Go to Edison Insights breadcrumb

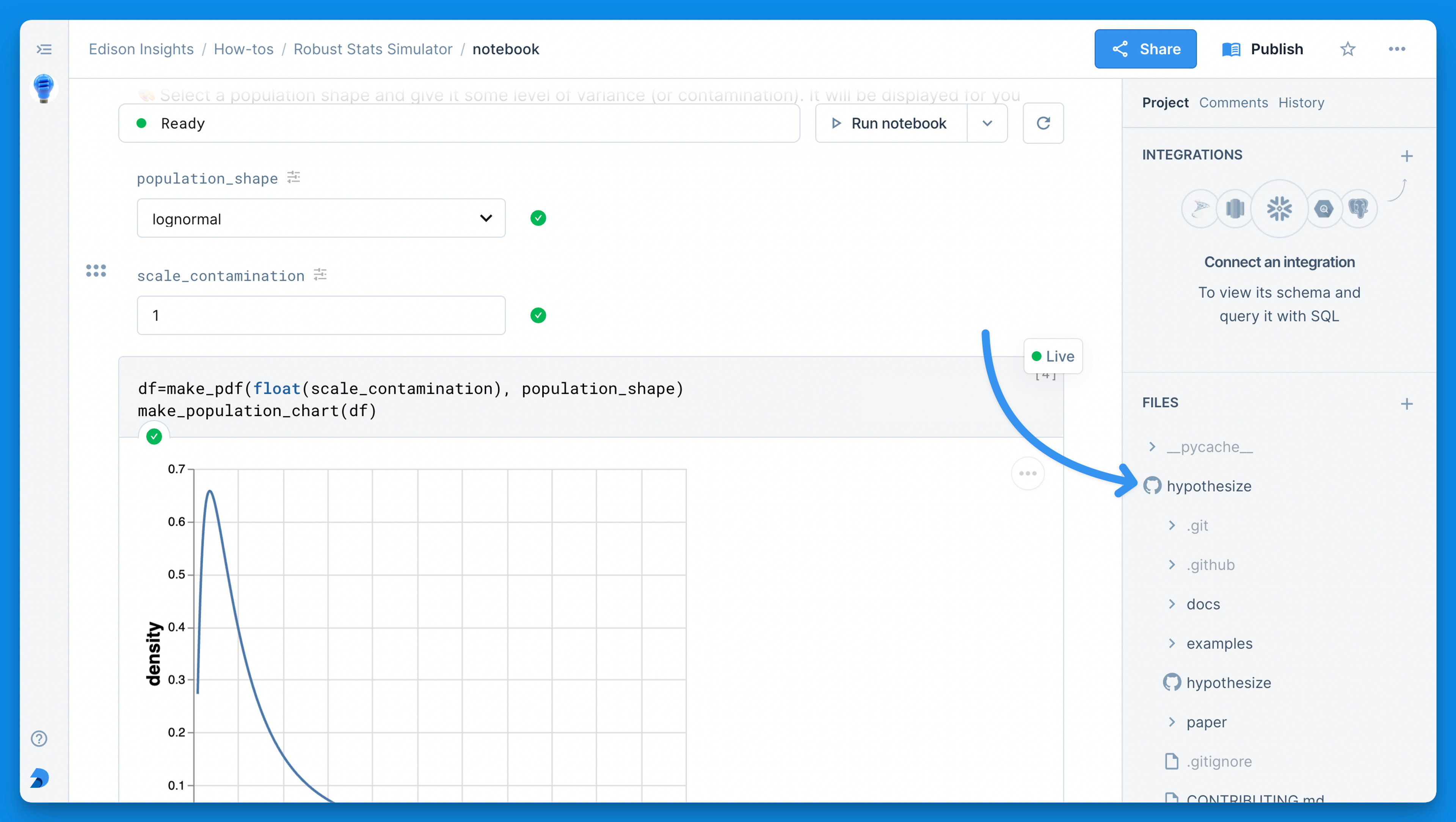(141, 49)
